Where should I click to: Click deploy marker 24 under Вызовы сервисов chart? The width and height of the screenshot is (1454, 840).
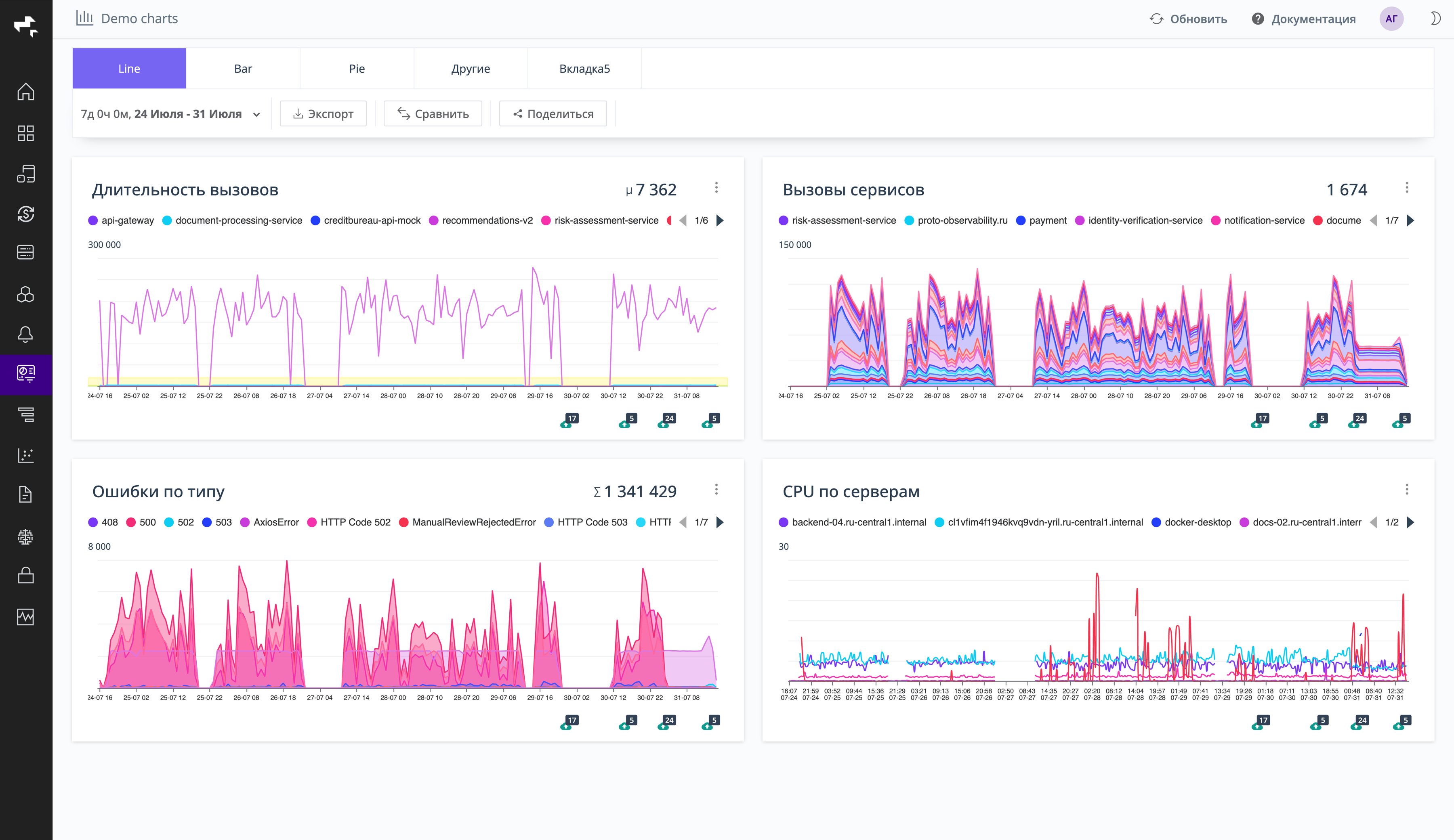pos(1357,421)
